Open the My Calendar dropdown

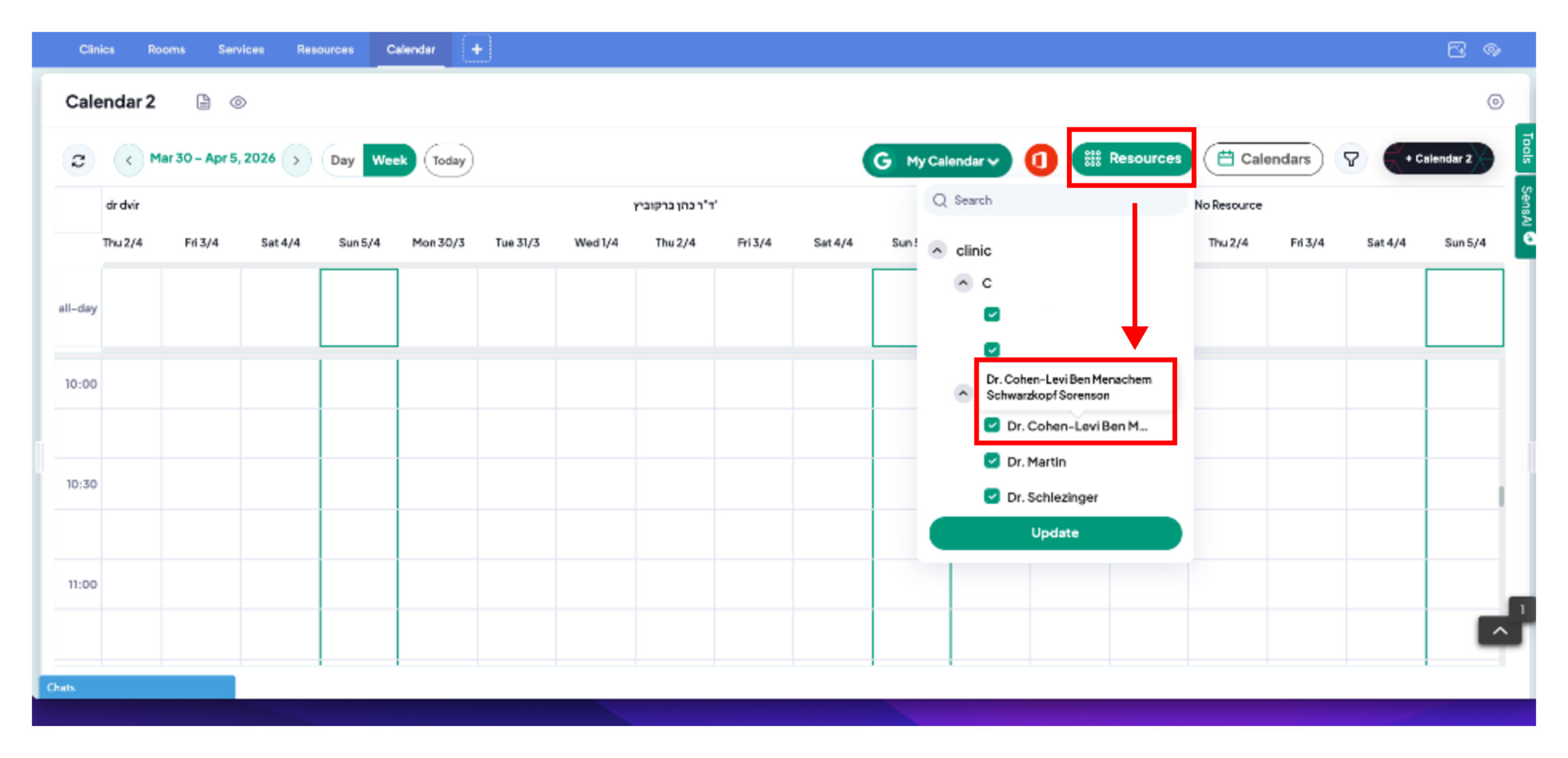937,161
